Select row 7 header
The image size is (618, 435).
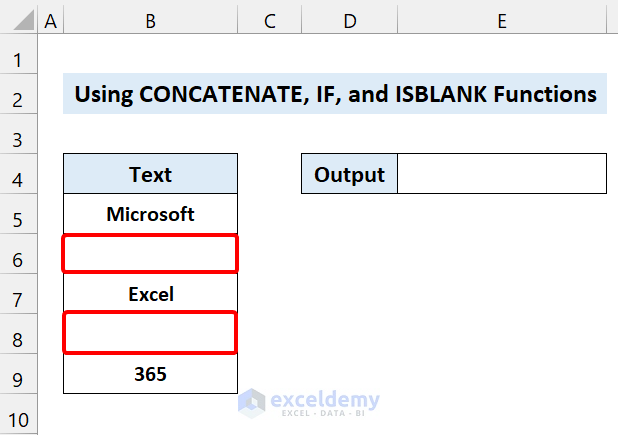[19, 295]
